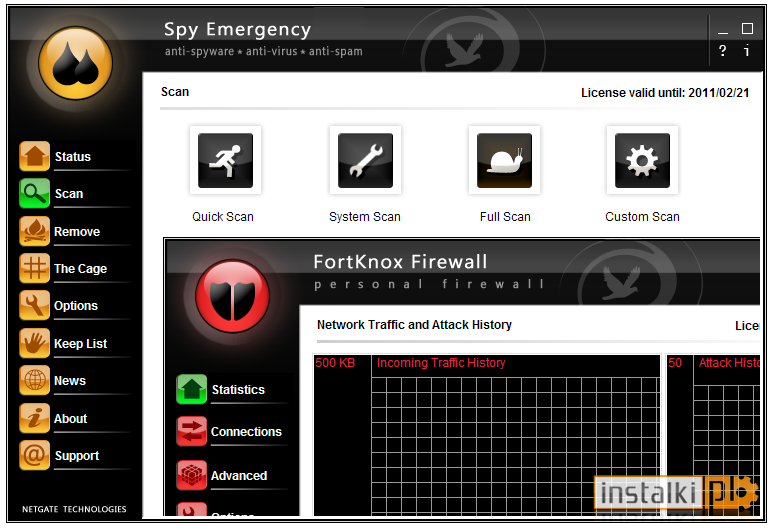This screenshot has height=530, width=771.
Task: Open the Keep List section
Action: [x=80, y=344]
